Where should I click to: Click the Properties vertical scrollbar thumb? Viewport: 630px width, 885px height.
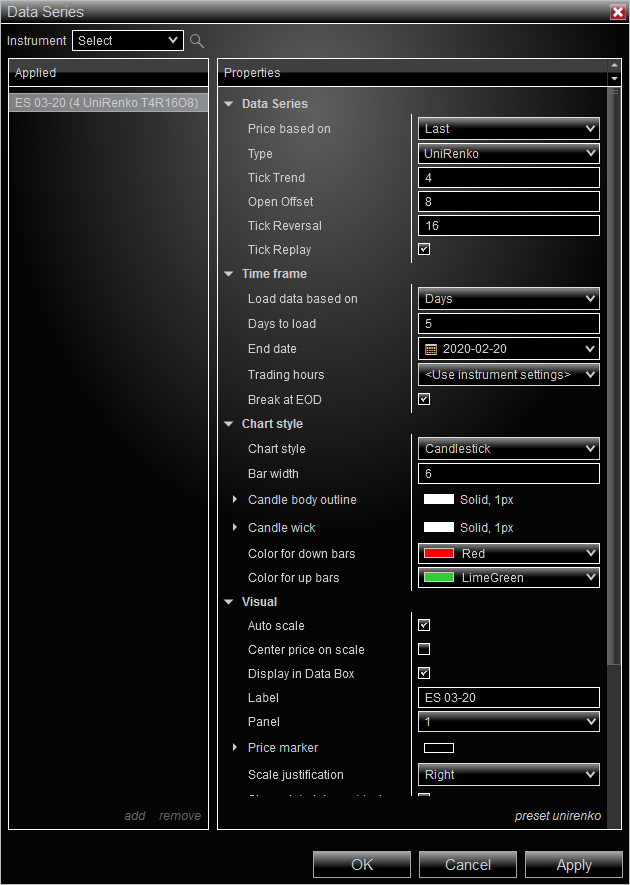click(614, 376)
